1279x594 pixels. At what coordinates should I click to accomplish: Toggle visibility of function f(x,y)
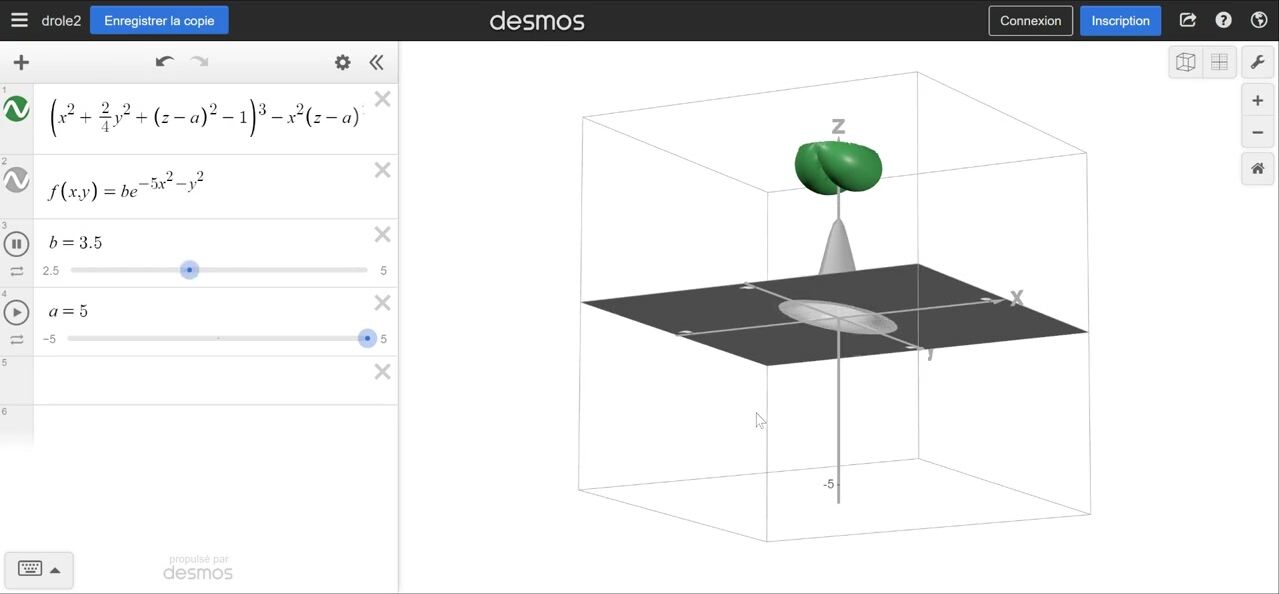tap(17, 180)
